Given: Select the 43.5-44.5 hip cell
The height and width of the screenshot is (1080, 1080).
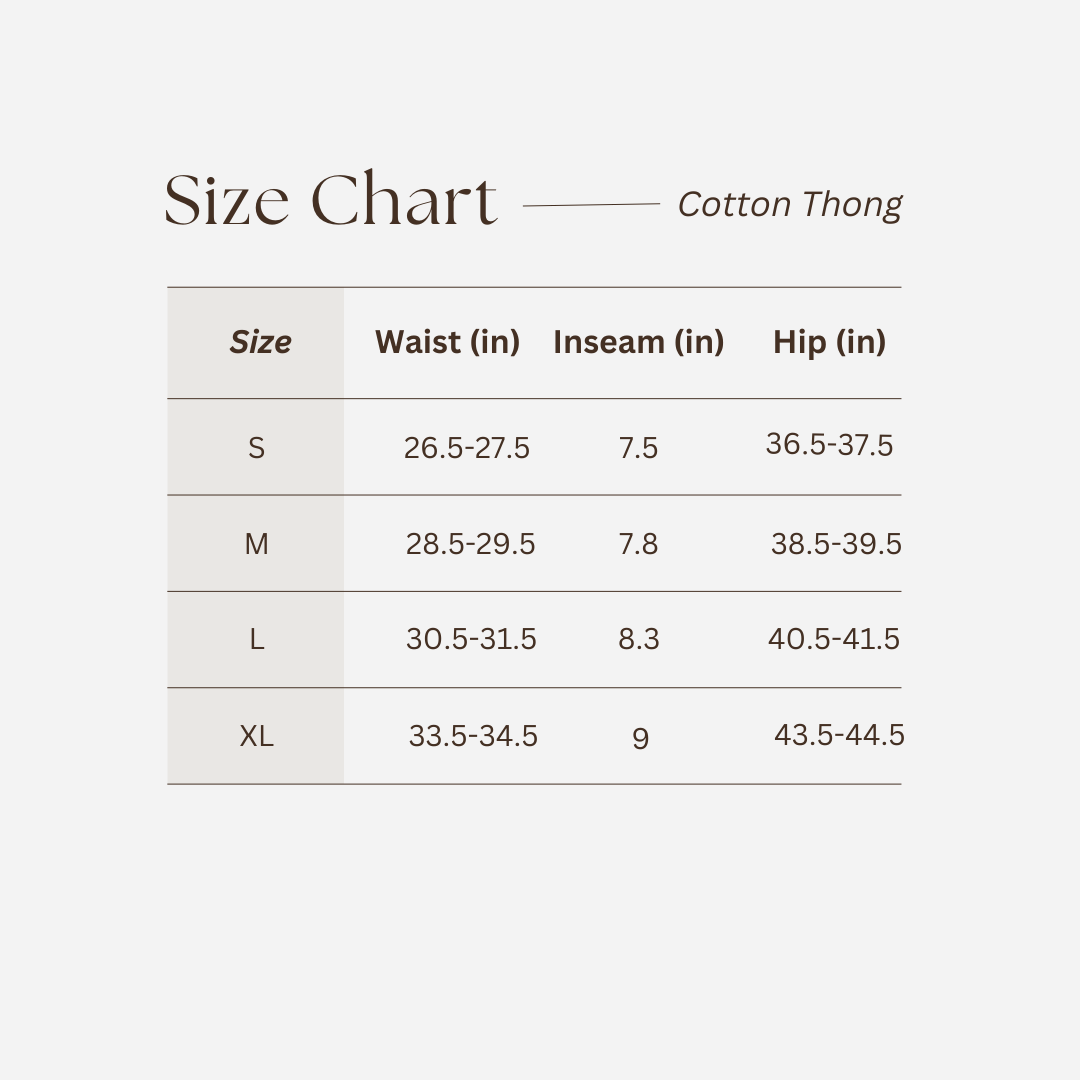Looking at the screenshot, I should tap(839, 736).
